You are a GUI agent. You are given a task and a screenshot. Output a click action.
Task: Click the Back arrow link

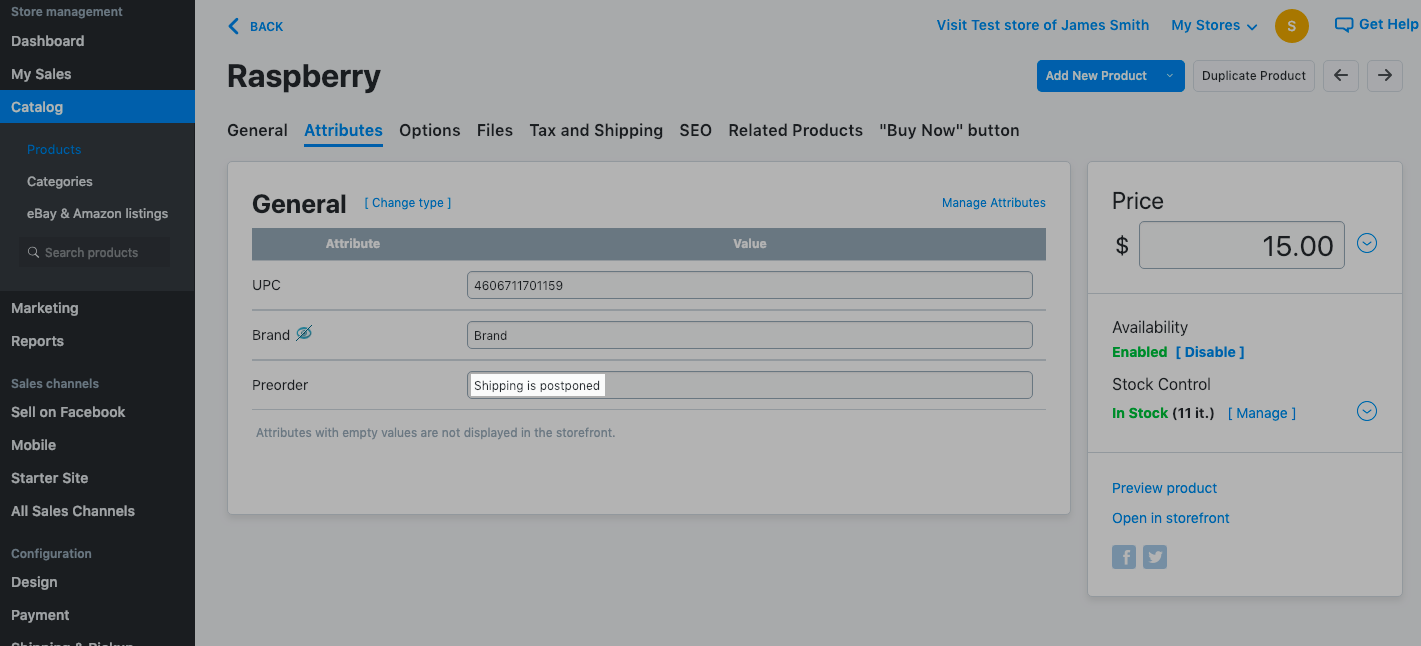[234, 26]
